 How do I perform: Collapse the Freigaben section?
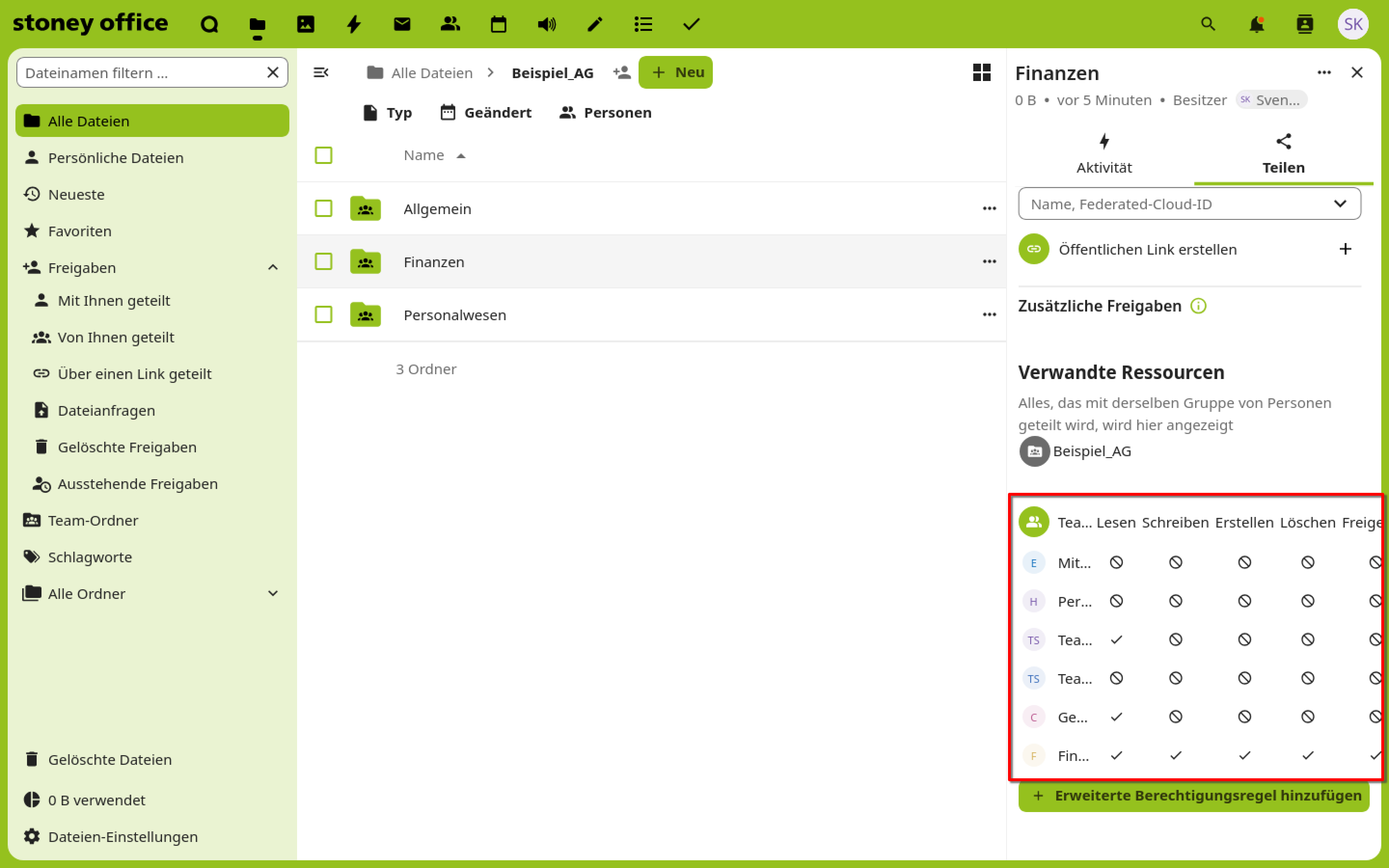point(273,268)
